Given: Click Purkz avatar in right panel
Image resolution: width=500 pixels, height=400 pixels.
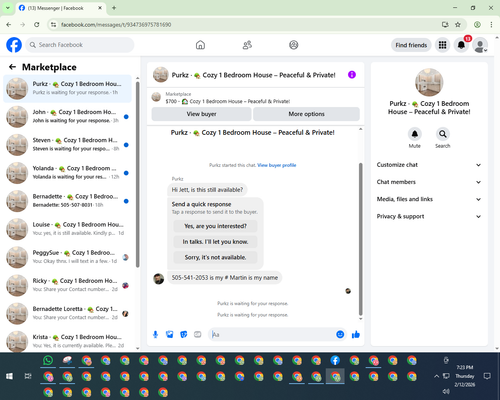Looking at the screenshot, I should click(429, 82).
